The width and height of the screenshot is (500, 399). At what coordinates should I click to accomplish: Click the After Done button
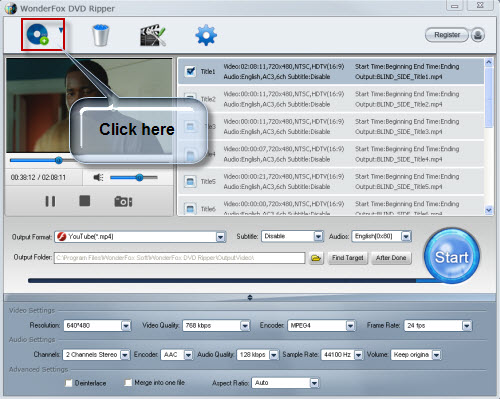[x=391, y=258]
